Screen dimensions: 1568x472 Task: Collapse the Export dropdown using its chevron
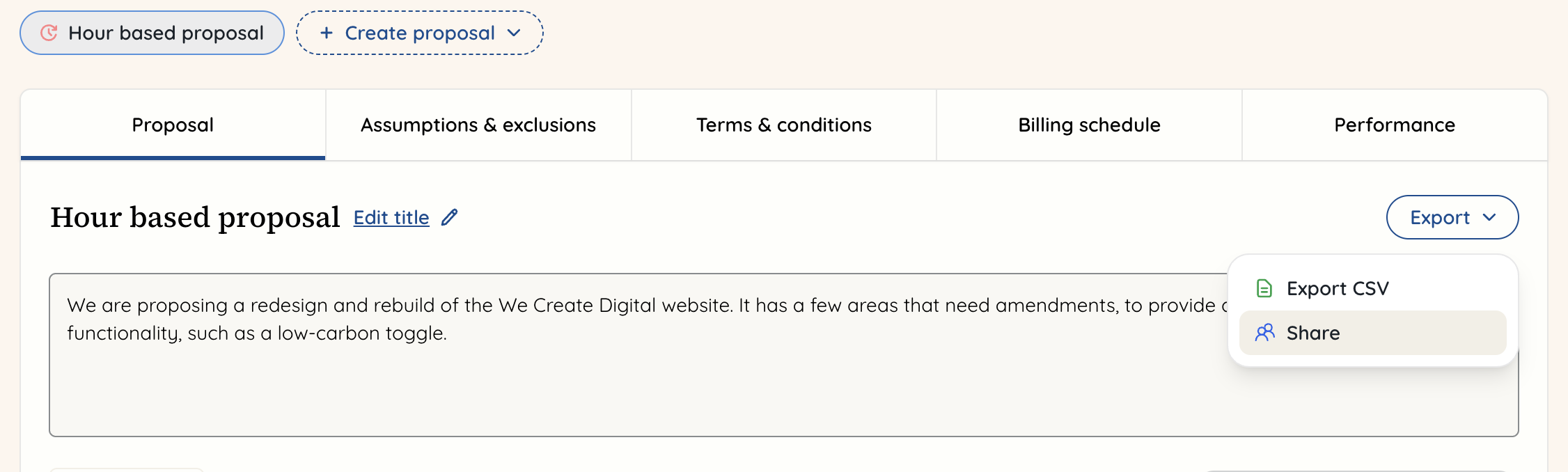click(1489, 217)
